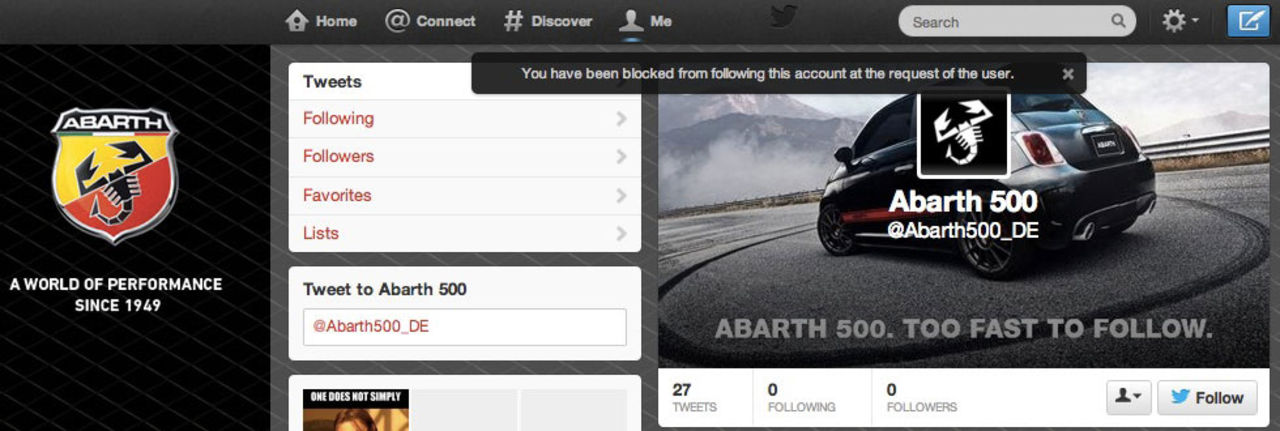This screenshot has width=1280, height=431.
Task: View the 27 Tweets count
Action: (694, 397)
